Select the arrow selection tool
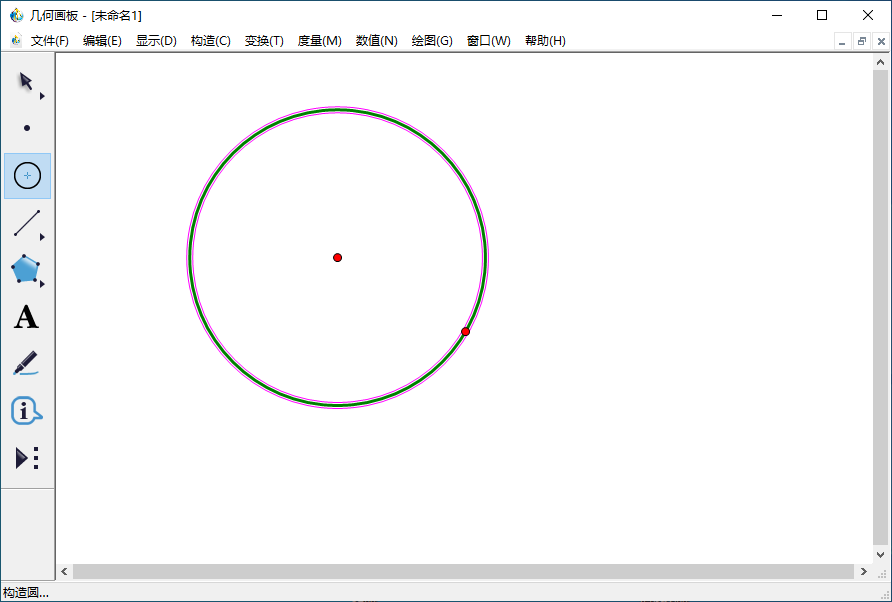Screen dimensions: 892x602 click(26, 81)
